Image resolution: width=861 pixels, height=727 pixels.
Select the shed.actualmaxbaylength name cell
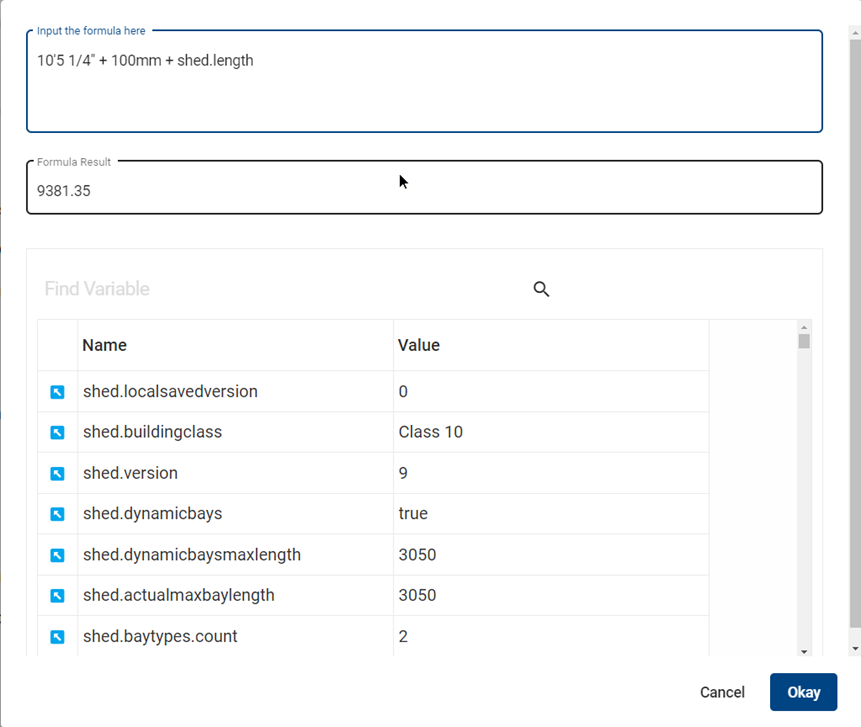[x=236, y=596]
